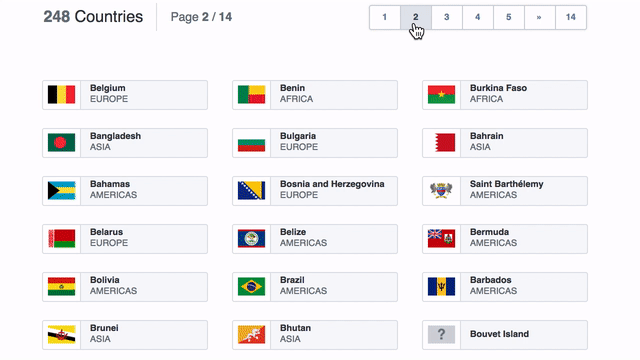Click AMERICAS region under Barbados

[493, 291]
